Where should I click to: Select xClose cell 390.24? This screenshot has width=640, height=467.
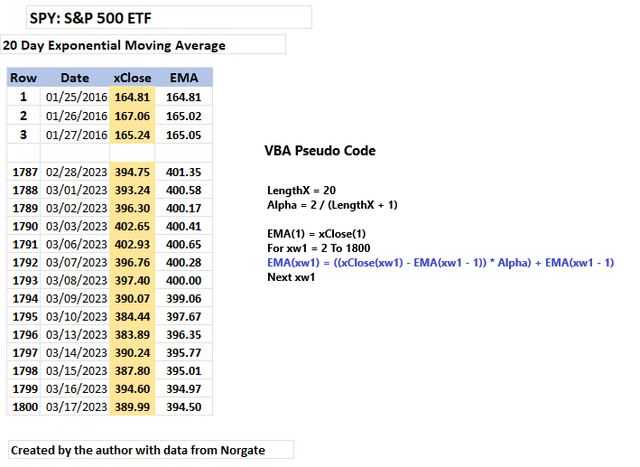click(x=132, y=353)
